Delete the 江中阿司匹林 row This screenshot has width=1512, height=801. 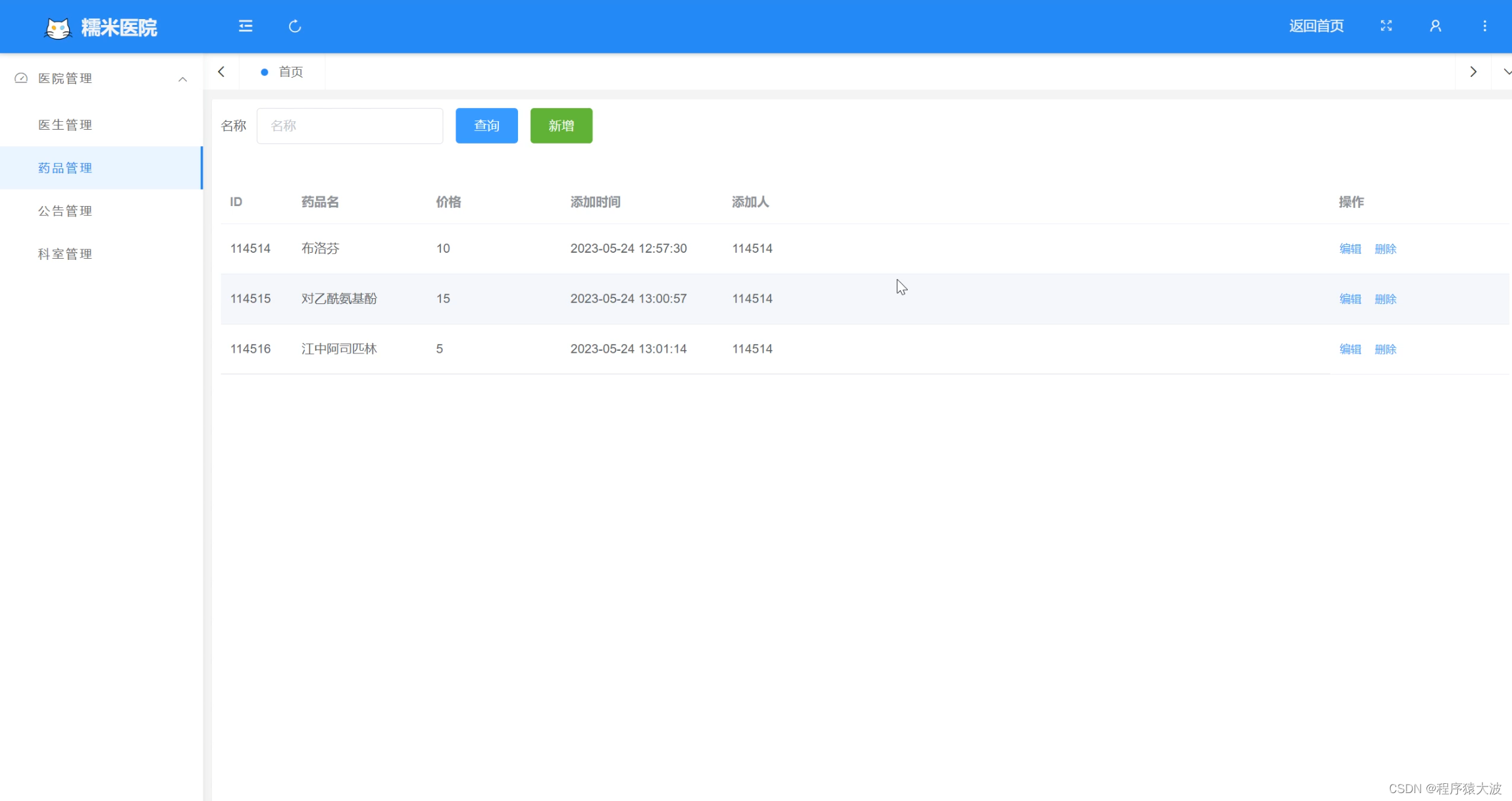click(1385, 349)
